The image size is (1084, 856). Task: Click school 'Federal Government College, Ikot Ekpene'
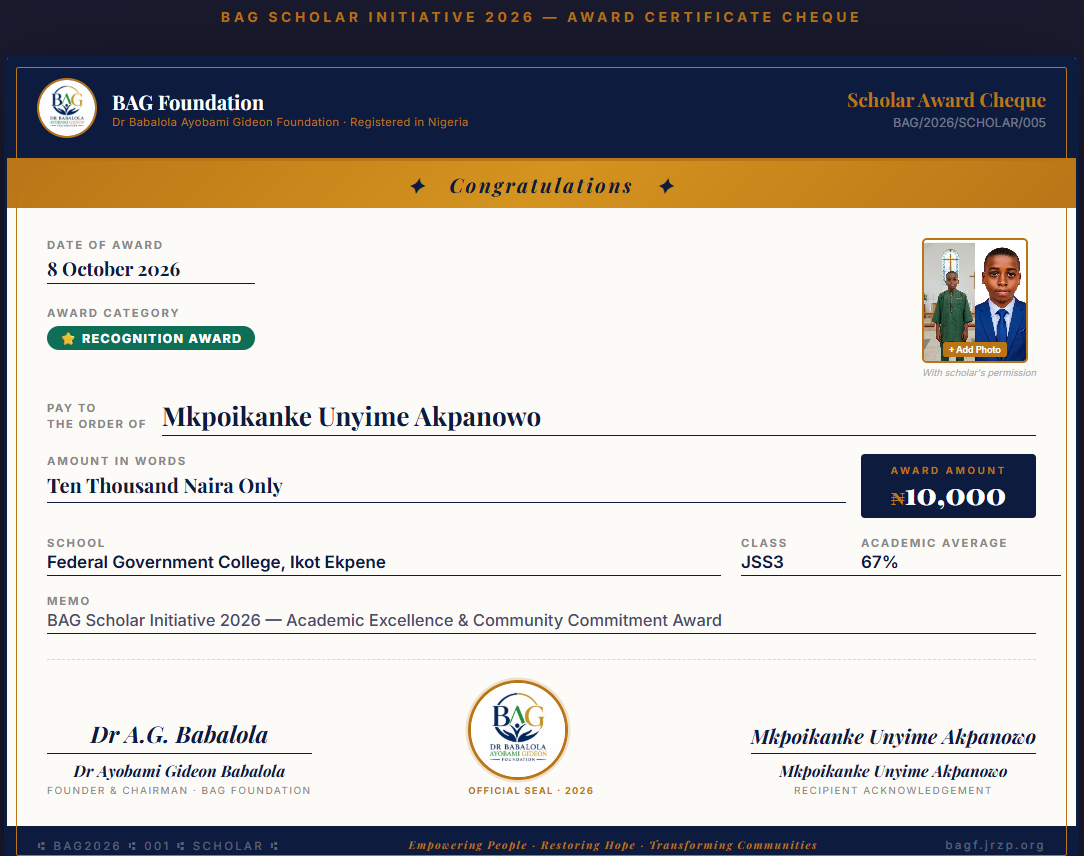(x=216, y=562)
